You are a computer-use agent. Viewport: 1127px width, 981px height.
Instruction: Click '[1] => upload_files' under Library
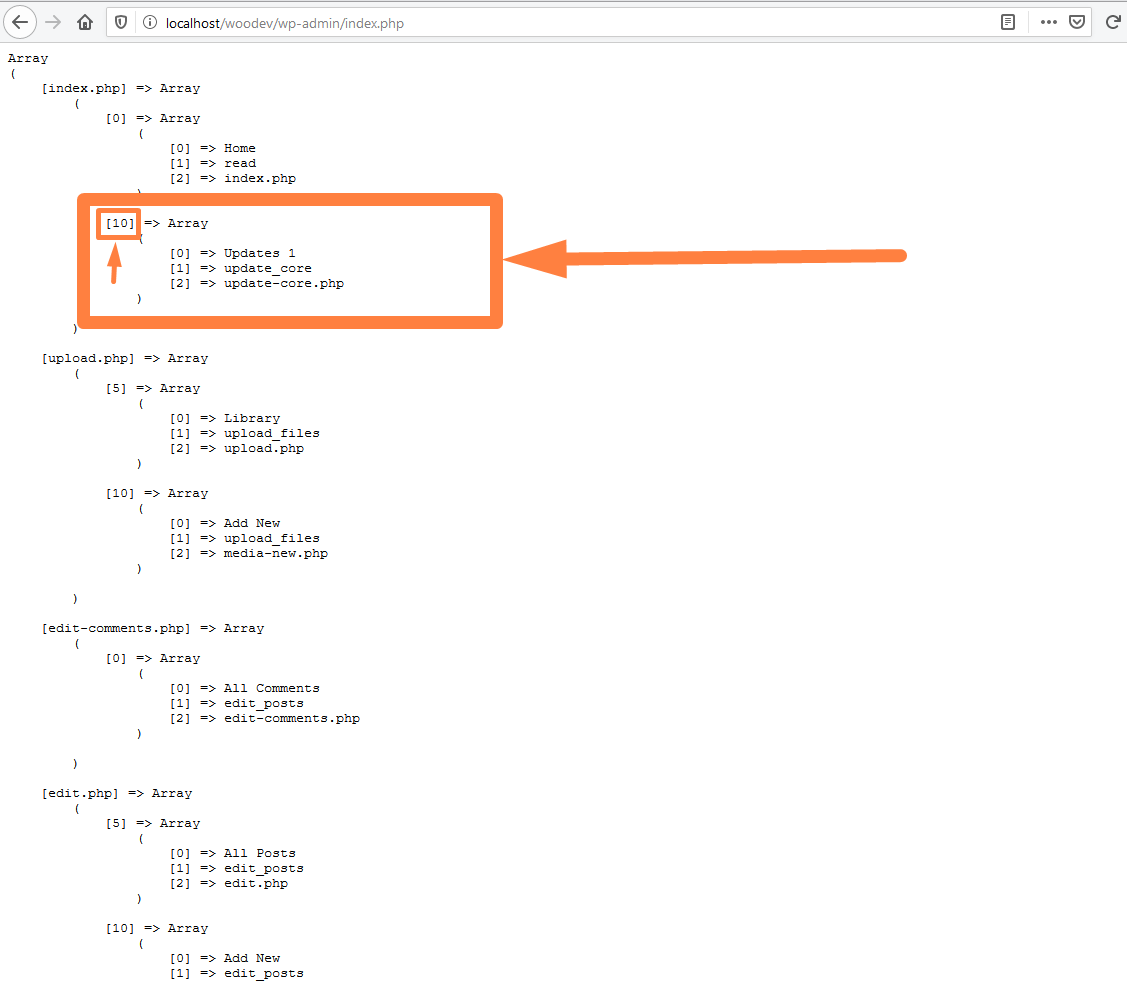coord(245,433)
